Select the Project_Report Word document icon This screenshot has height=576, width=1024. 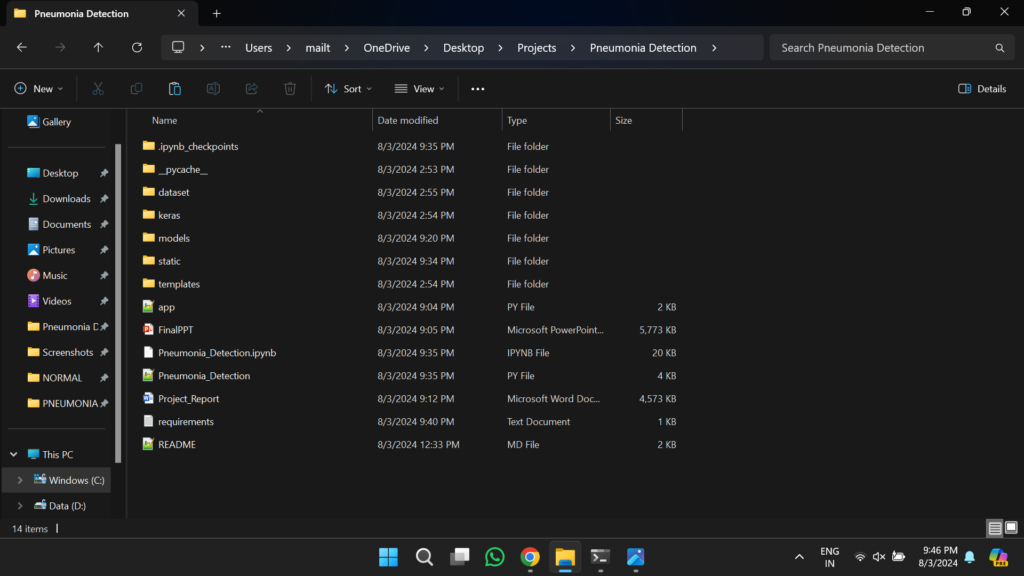[149, 399]
